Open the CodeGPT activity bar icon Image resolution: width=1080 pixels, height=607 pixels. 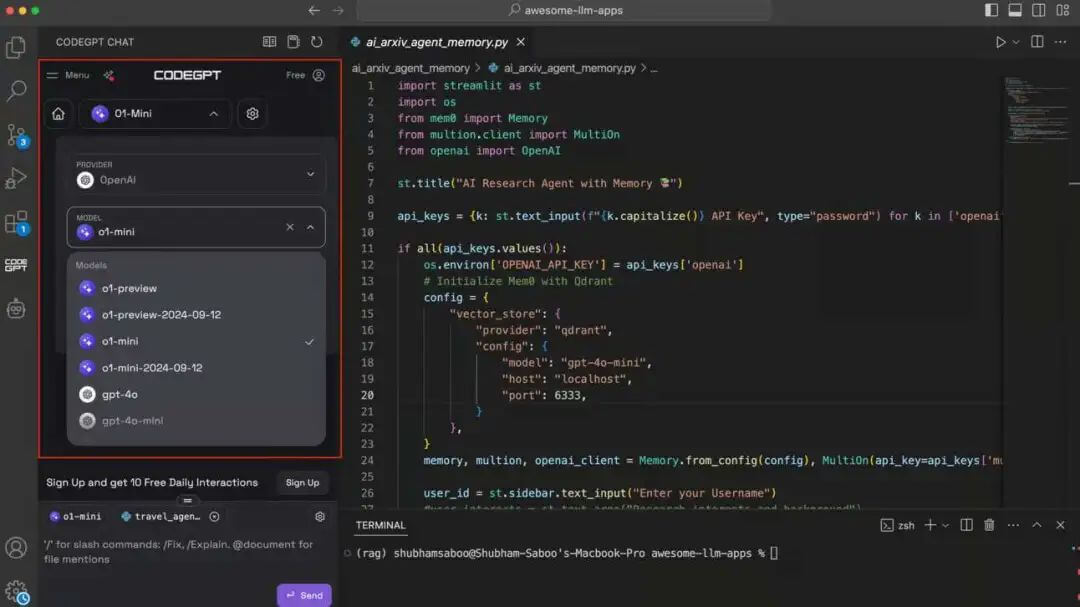pyautogui.click(x=16, y=265)
